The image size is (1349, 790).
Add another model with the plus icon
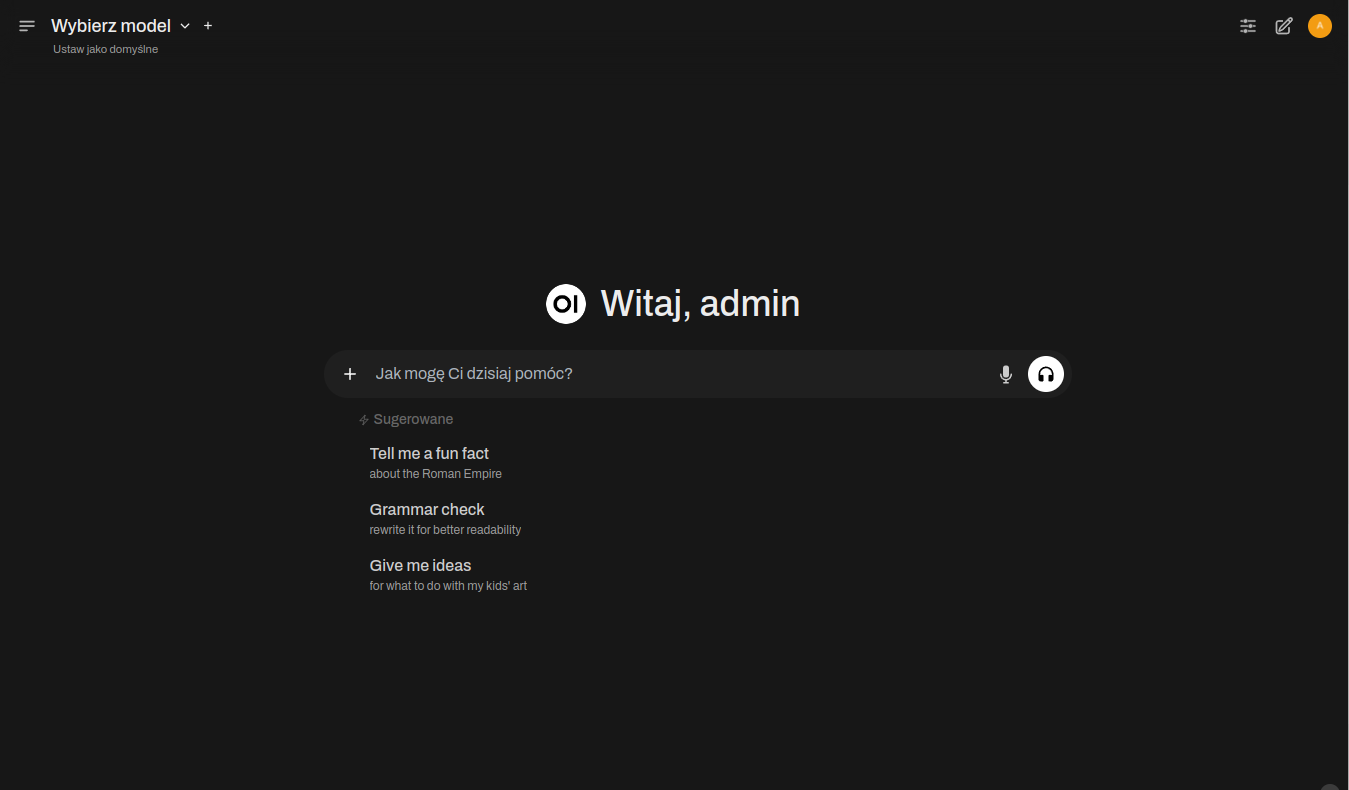pos(208,26)
